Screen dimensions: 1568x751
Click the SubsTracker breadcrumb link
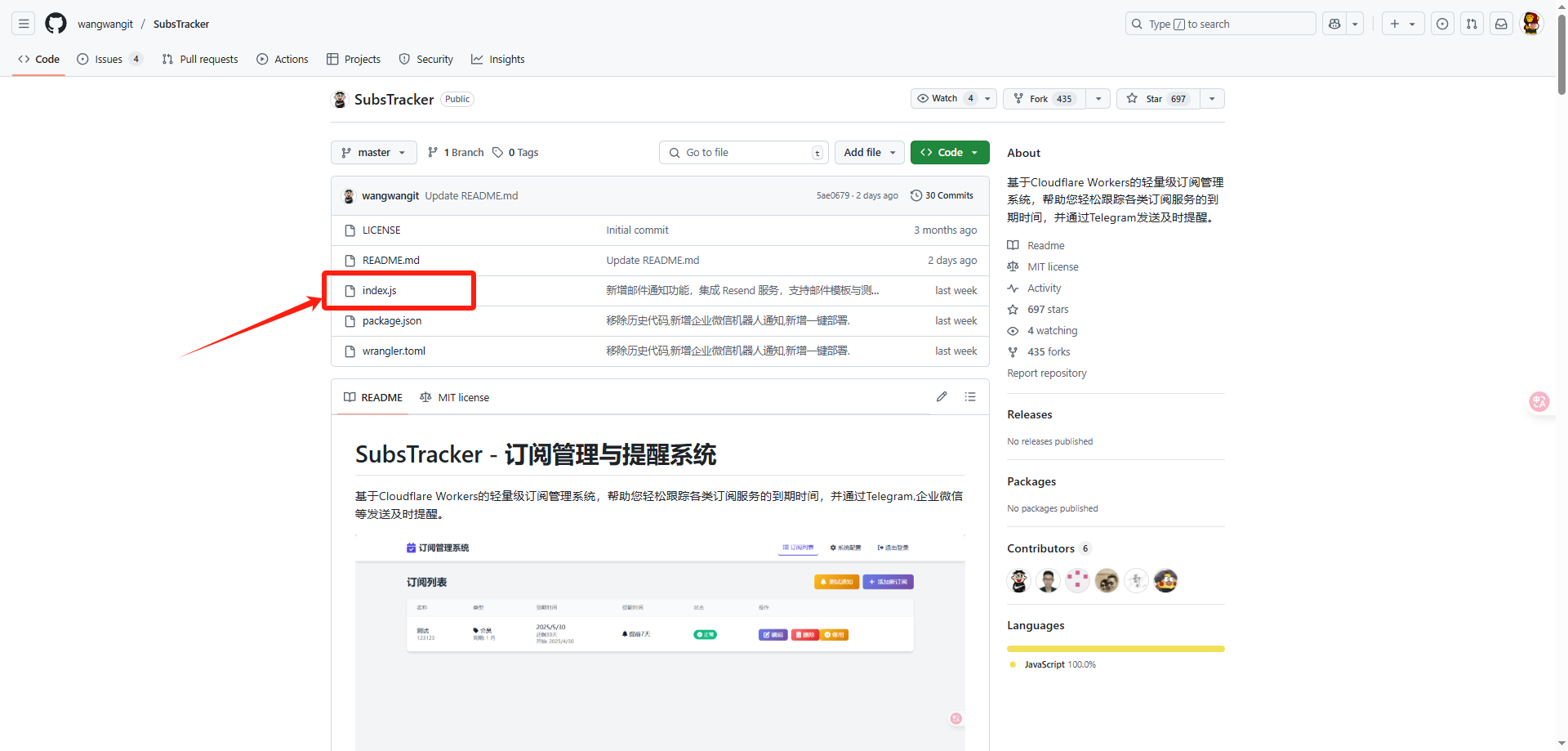[x=181, y=24]
